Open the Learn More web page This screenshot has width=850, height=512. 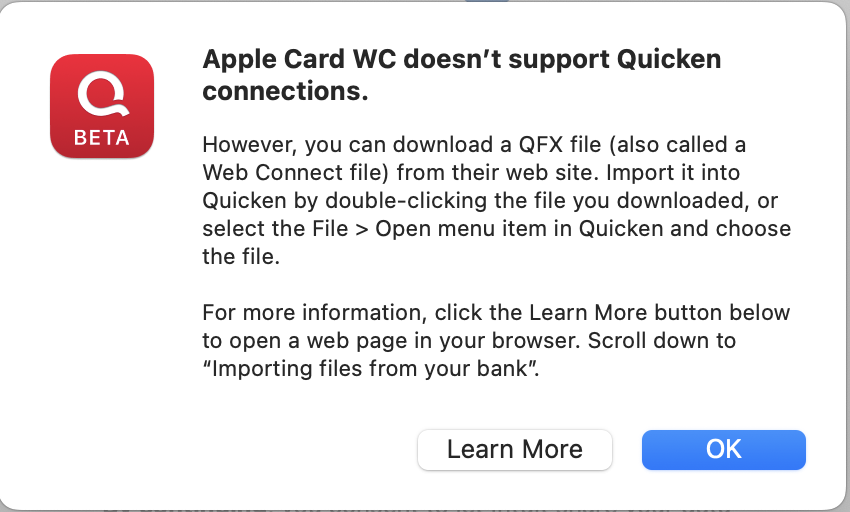[x=514, y=450]
